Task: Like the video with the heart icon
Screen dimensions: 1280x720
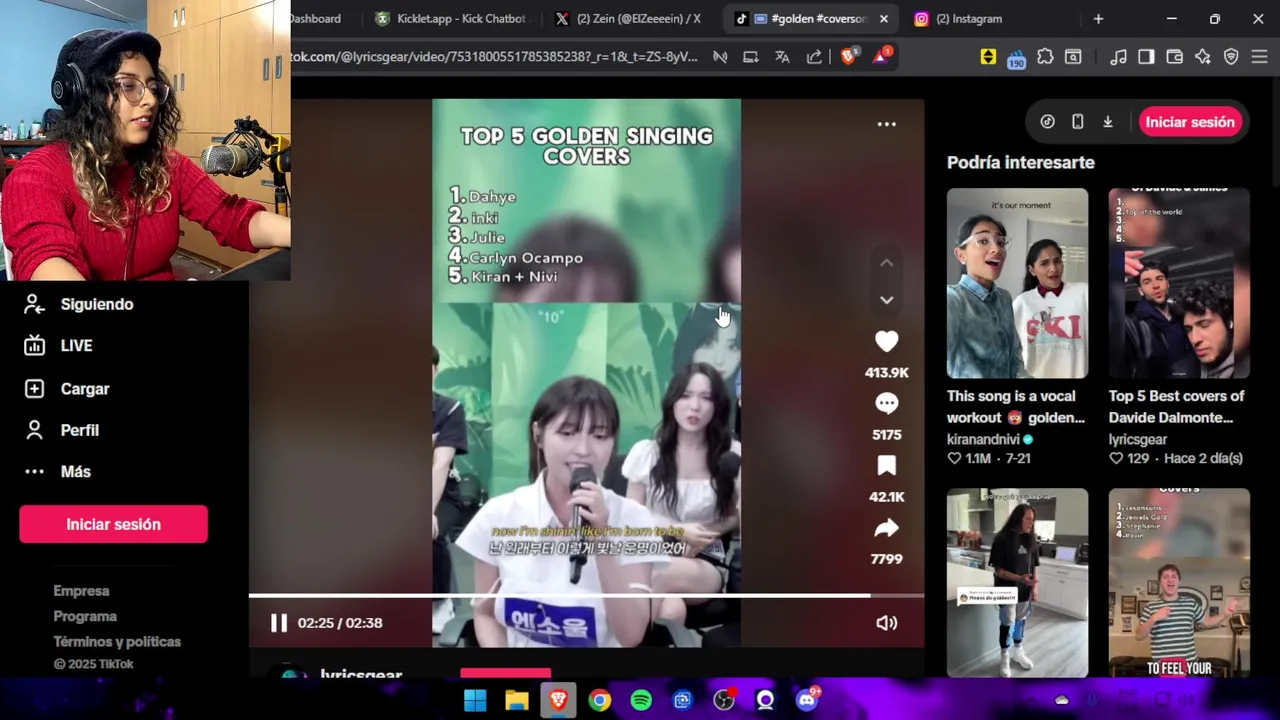Action: tap(886, 342)
